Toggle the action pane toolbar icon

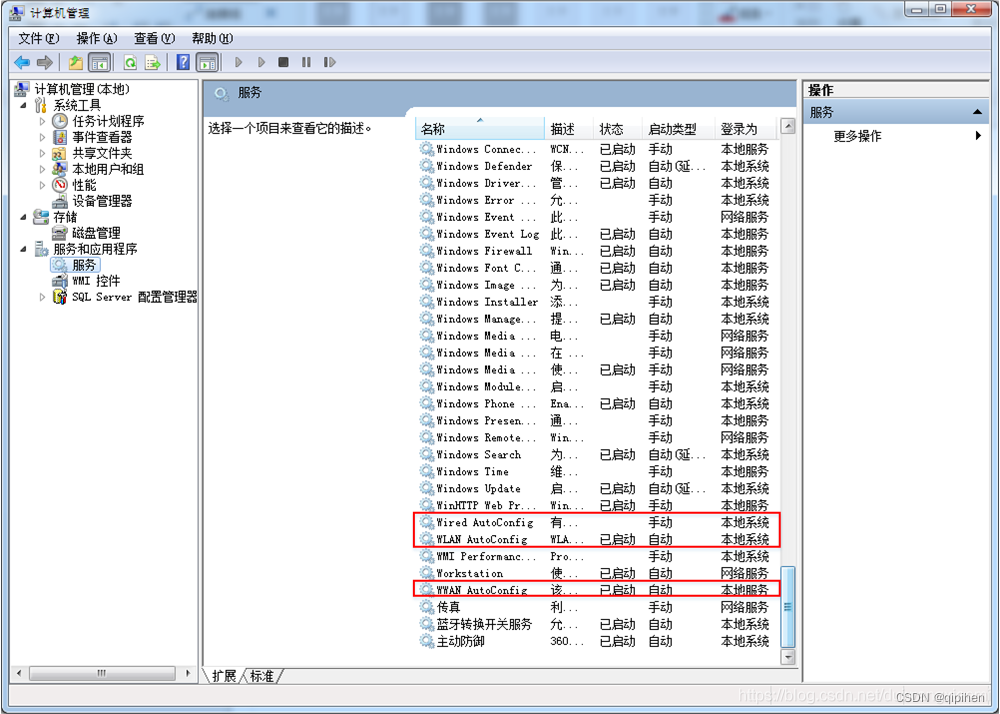pos(207,62)
